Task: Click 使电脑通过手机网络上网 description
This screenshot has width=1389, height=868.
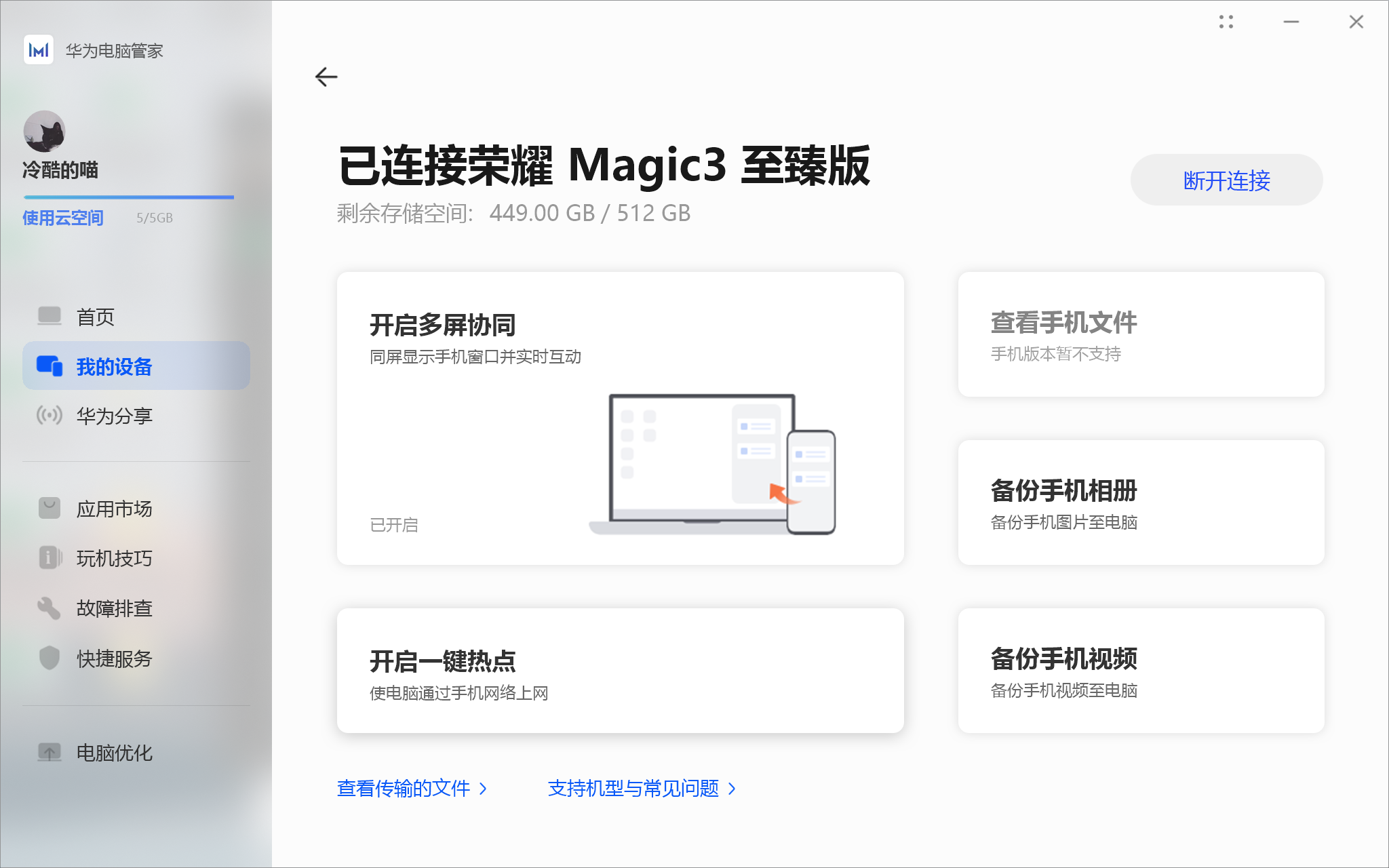Action: click(x=459, y=693)
